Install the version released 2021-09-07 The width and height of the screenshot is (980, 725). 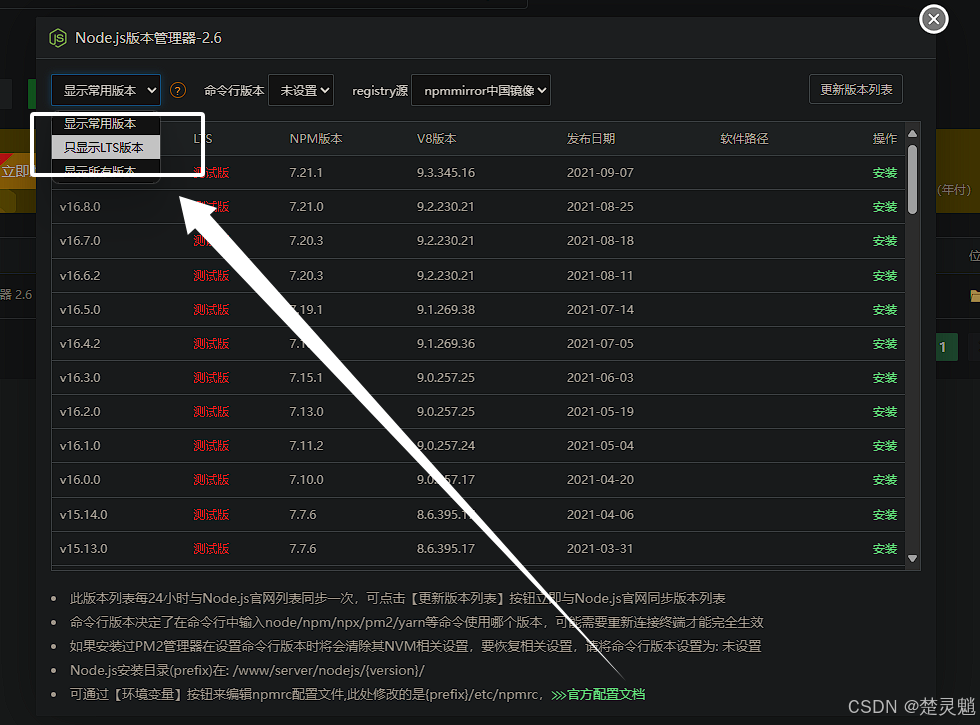884,172
